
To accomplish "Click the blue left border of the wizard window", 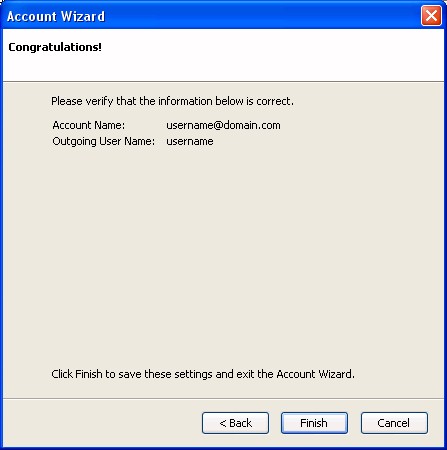I will [1, 233].
